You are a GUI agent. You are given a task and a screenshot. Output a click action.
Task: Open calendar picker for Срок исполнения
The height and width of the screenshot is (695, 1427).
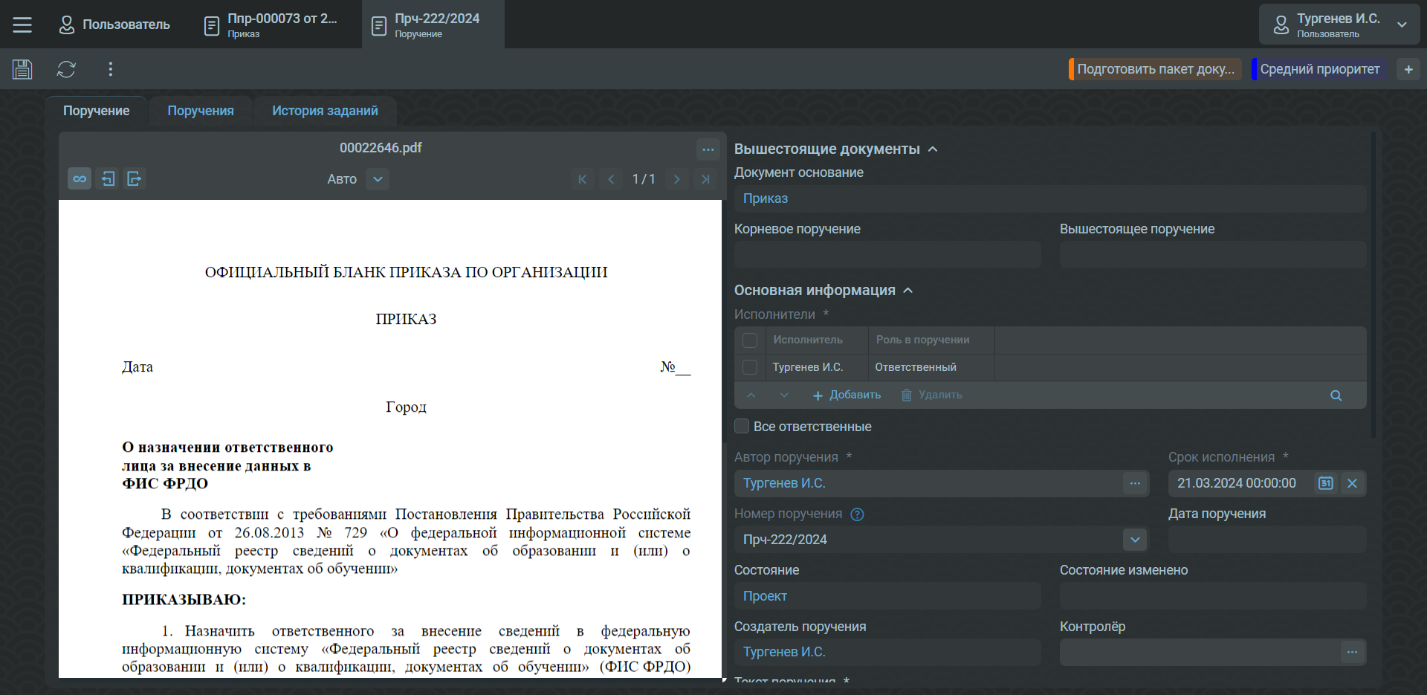coord(1325,483)
